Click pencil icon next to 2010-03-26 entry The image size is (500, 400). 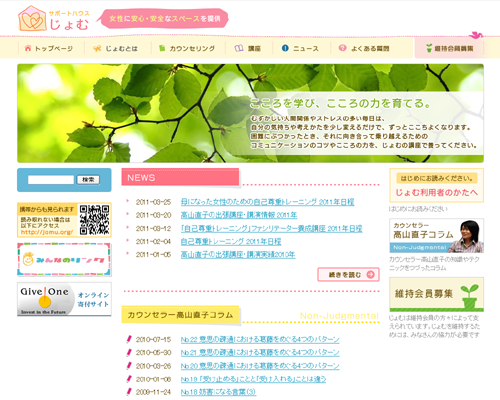129,366
